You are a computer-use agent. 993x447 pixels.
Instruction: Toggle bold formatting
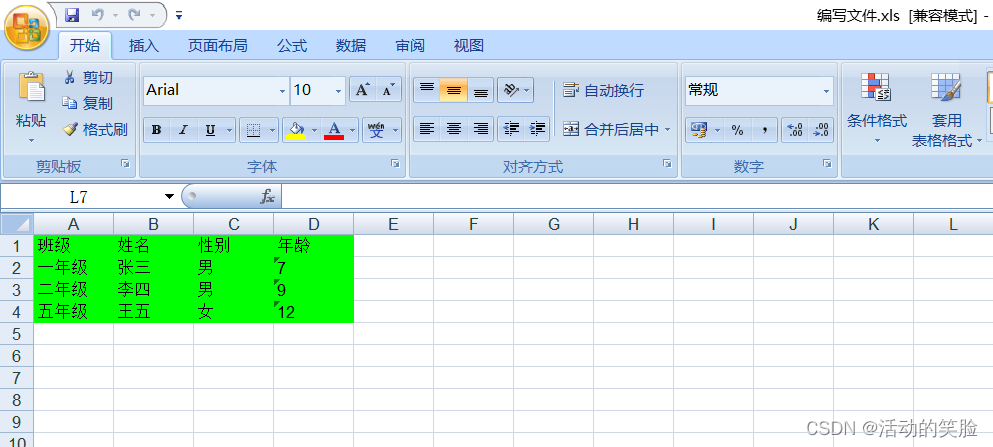tap(156, 130)
